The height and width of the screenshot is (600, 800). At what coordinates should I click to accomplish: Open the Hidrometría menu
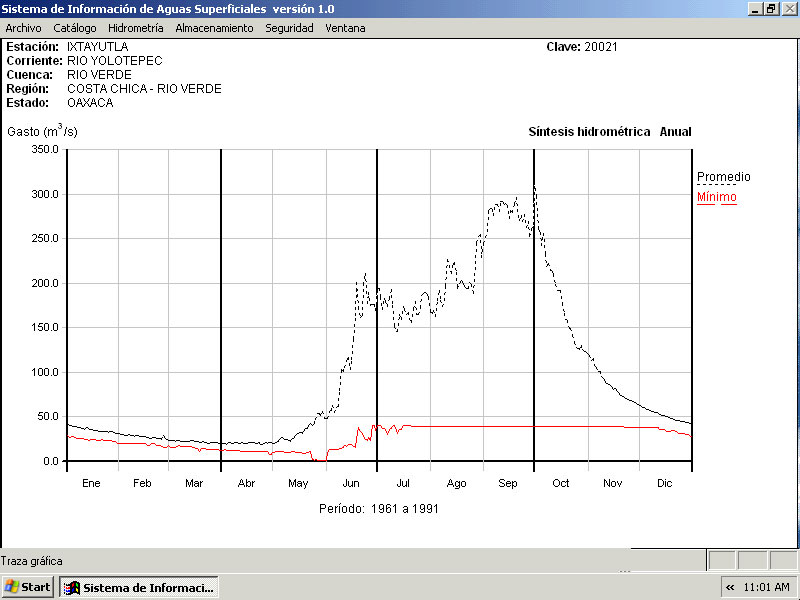(135, 28)
